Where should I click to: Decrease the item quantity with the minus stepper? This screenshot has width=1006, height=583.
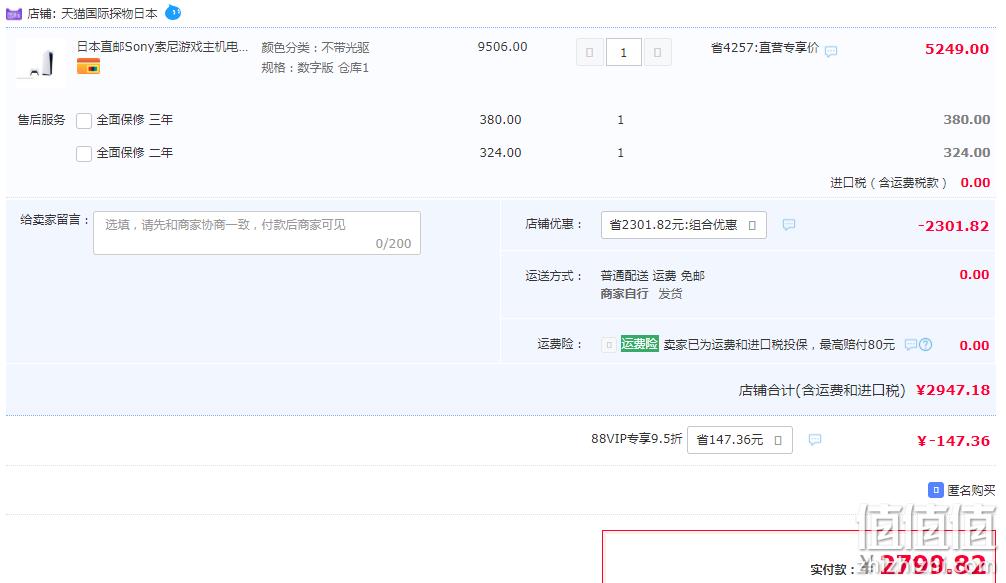coord(589,53)
